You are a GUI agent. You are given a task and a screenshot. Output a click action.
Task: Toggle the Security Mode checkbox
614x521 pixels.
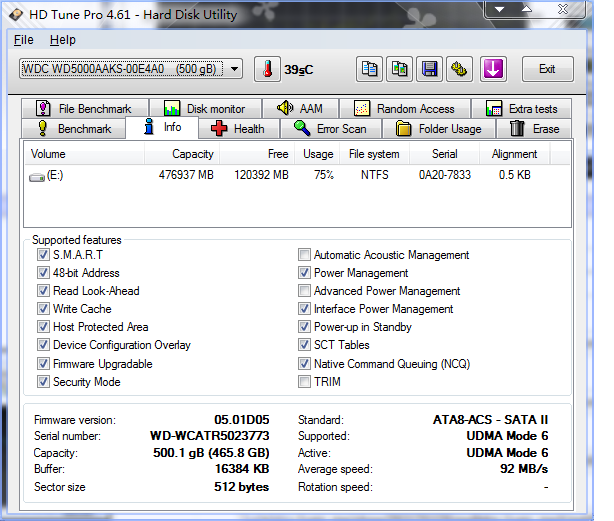[43, 382]
